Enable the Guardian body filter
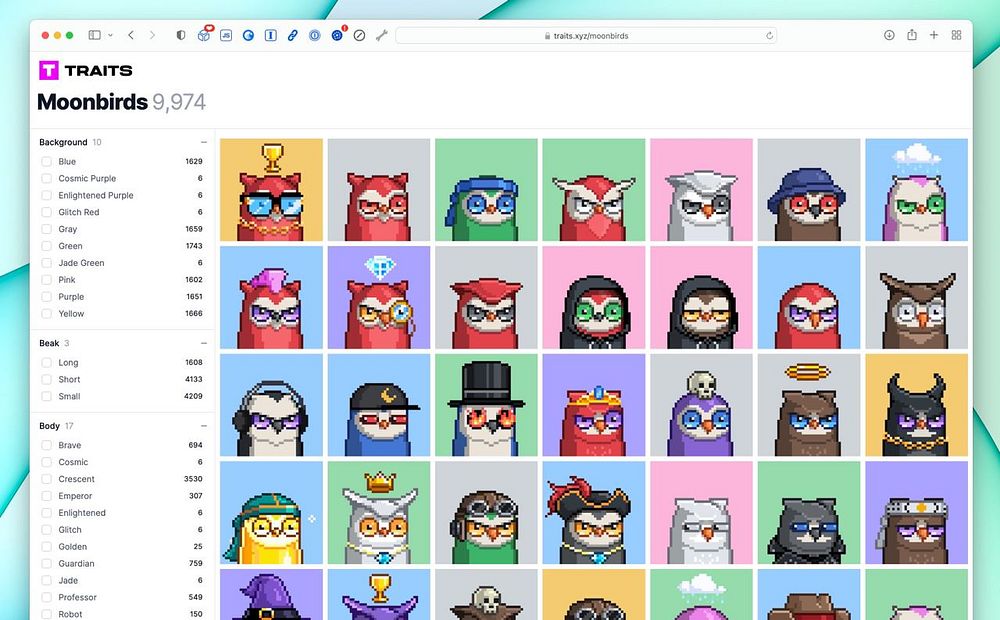This screenshot has height=620, width=1000. coord(47,563)
